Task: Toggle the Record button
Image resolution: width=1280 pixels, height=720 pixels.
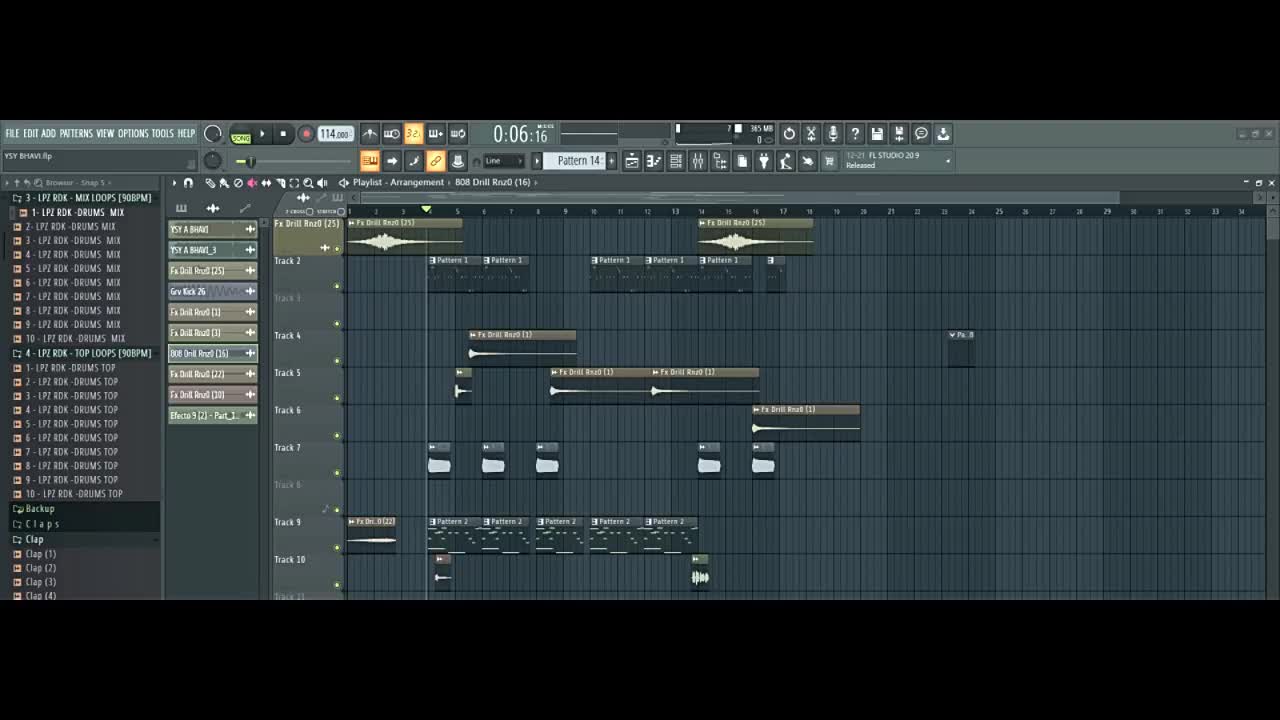Action: (x=306, y=133)
